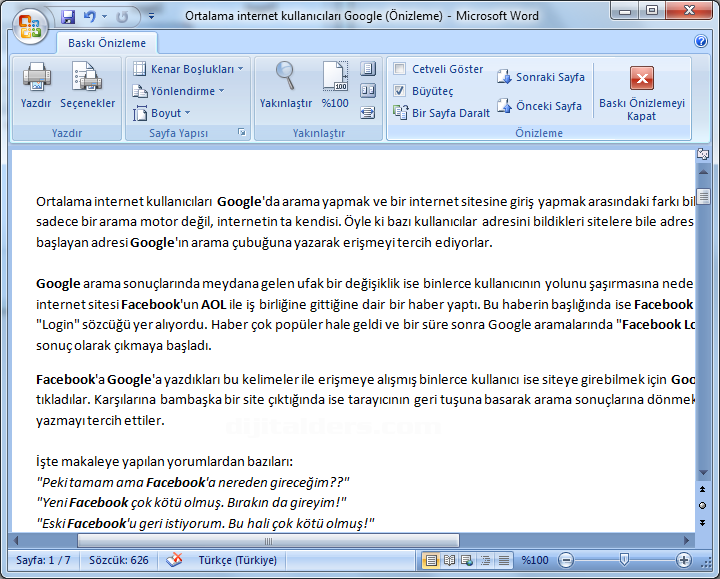This screenshot has width=720, height=579.
Task: Click vertical scrollbar up arrow
Action: point(703,173)
